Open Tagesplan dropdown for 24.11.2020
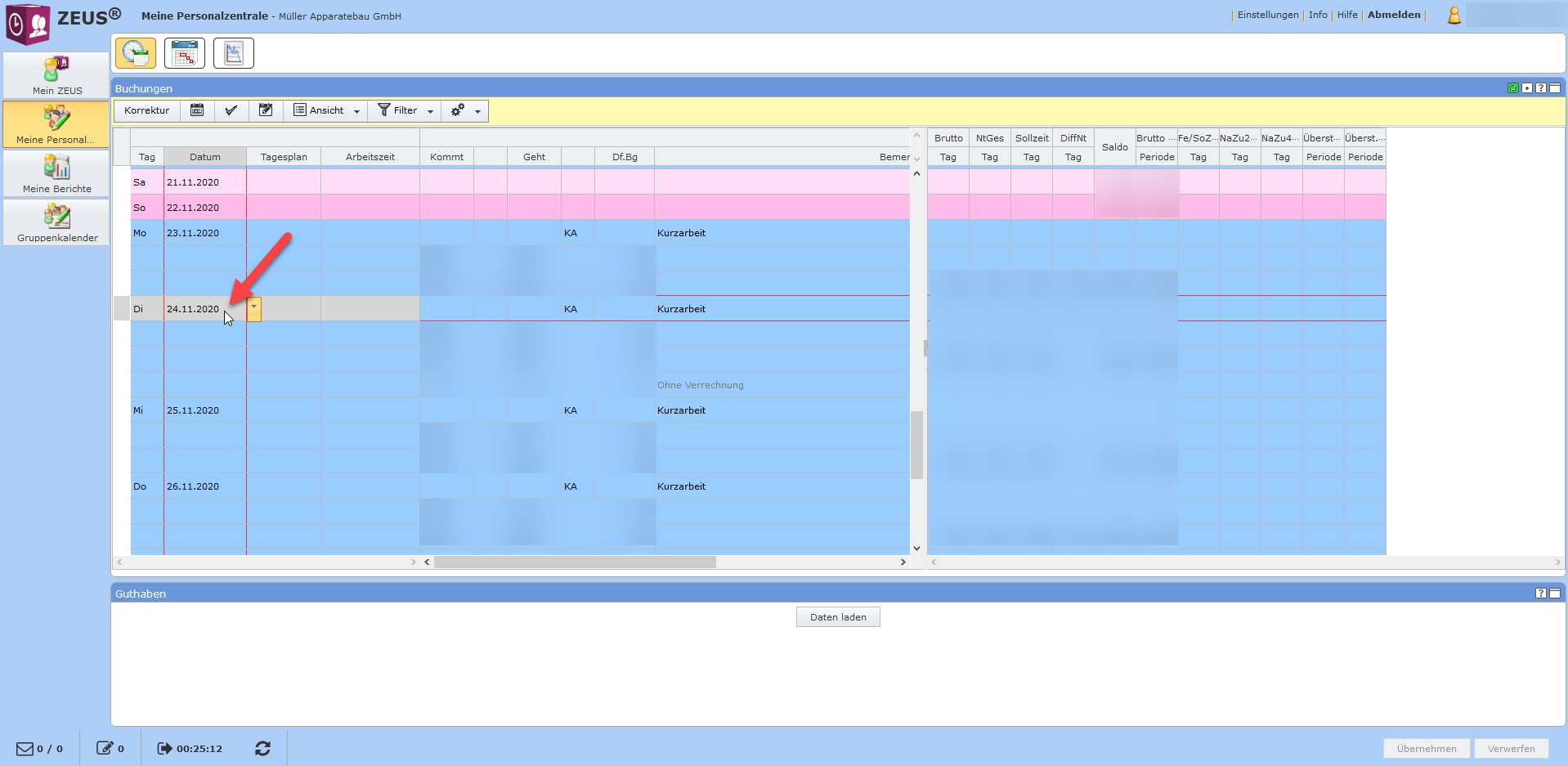The image size is (1568, 766). (254, 309)
